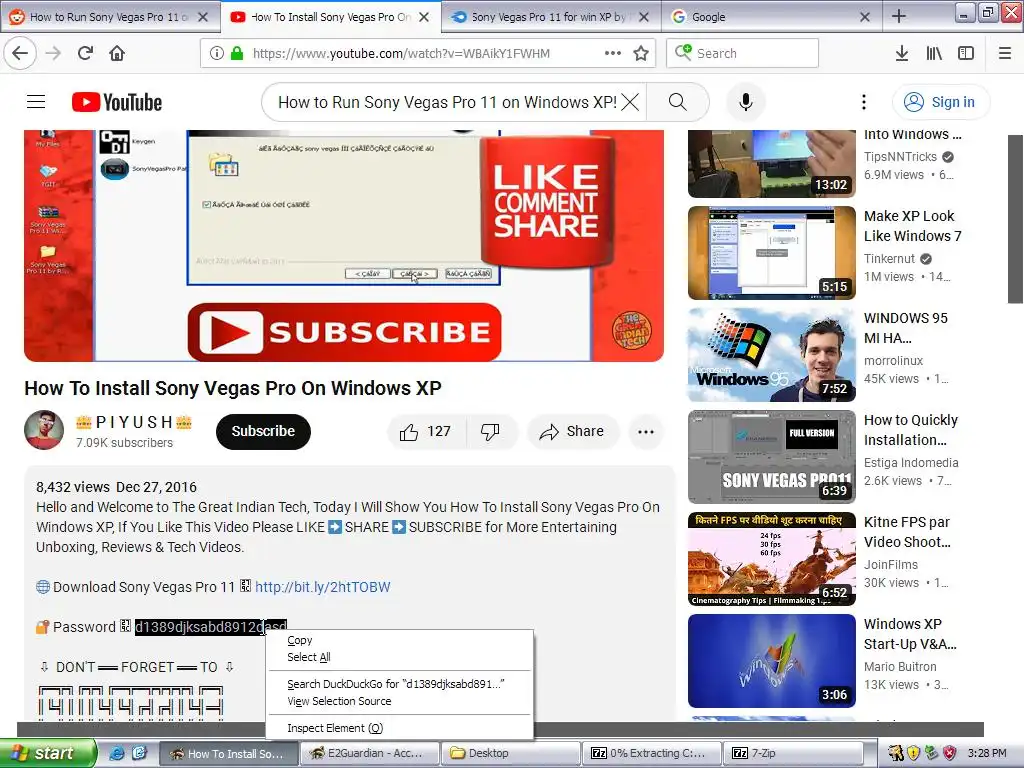Choose View Selection Source
This screenshot has height=768, width=1024.
tap(339, 701)
